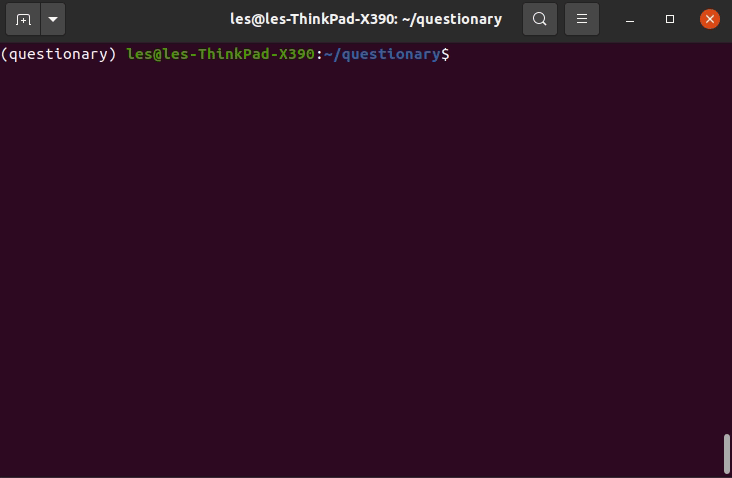
Task: Click the terminal scrollbar handle
Action: (x=726, y=454)
